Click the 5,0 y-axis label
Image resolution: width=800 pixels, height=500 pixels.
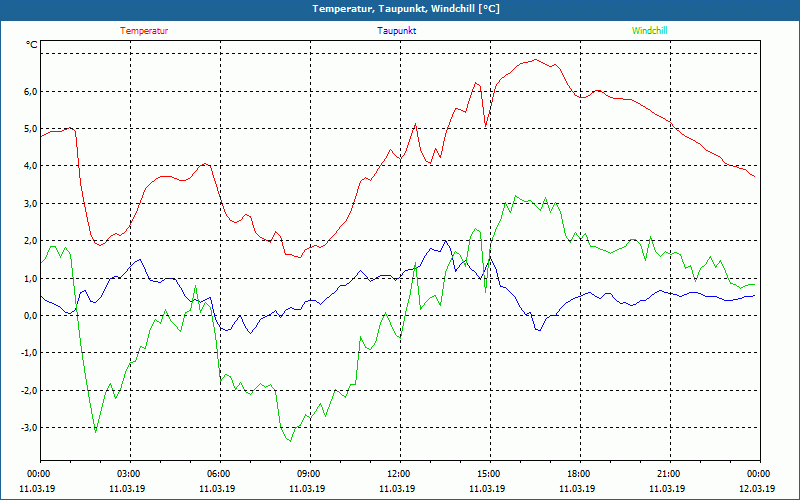tap(30, 129)
